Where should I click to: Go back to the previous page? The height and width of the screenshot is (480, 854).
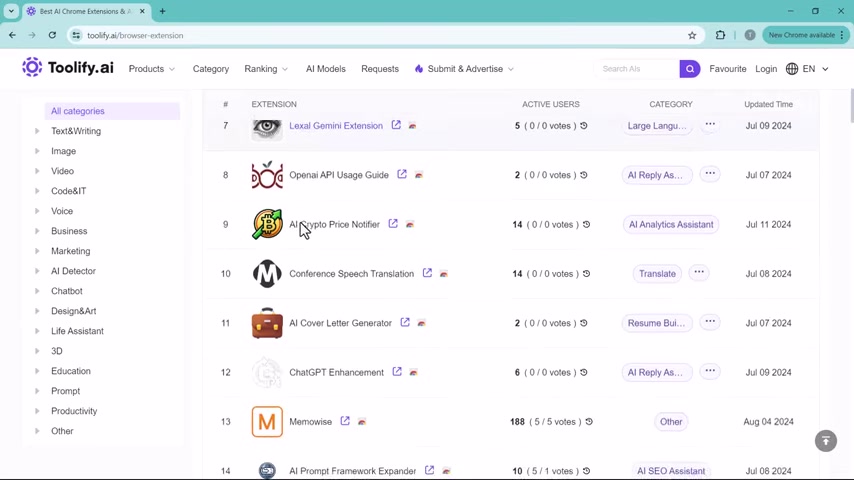(13, 35)
